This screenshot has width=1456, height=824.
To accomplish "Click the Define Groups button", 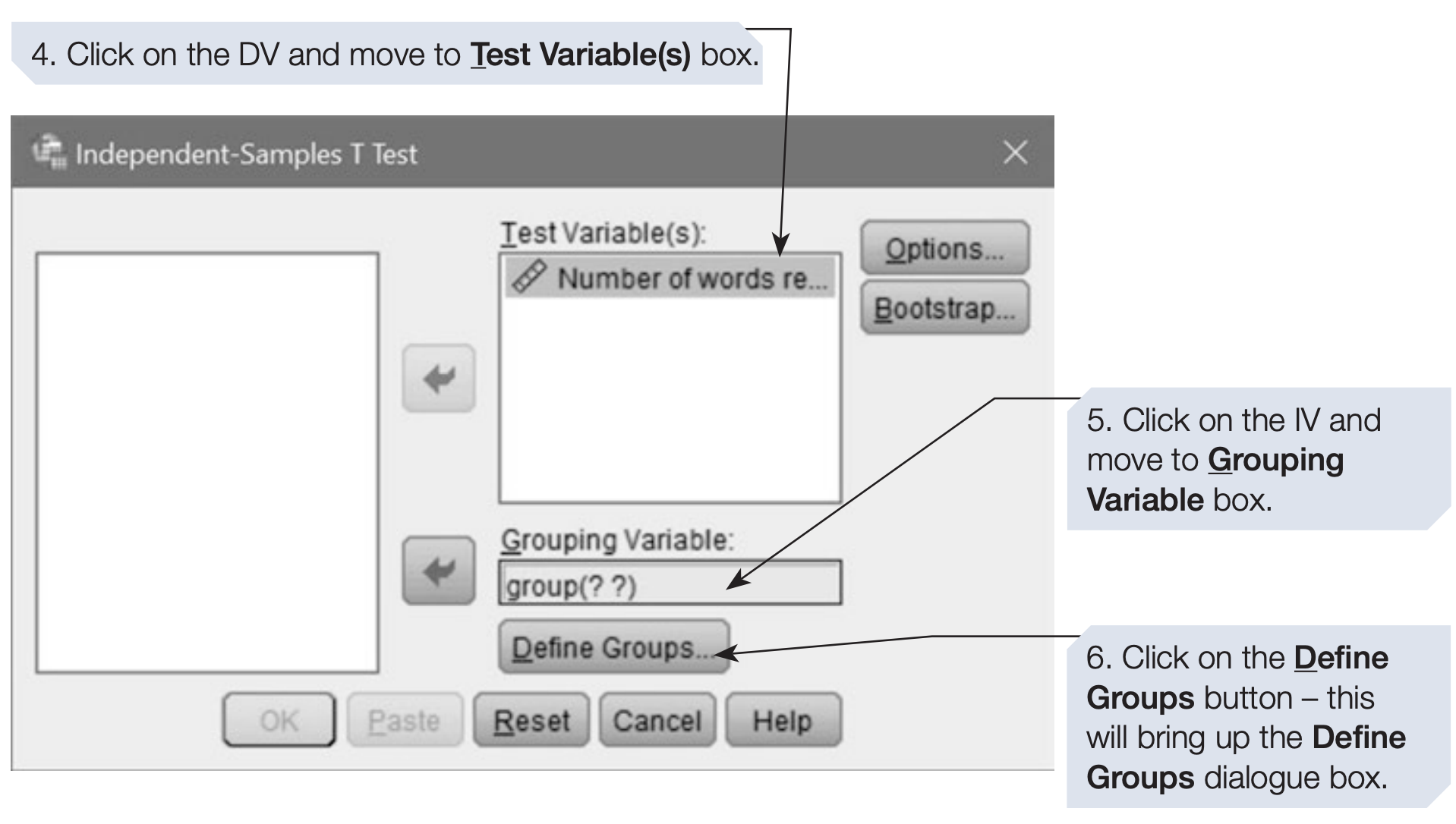I will point(613,647).
